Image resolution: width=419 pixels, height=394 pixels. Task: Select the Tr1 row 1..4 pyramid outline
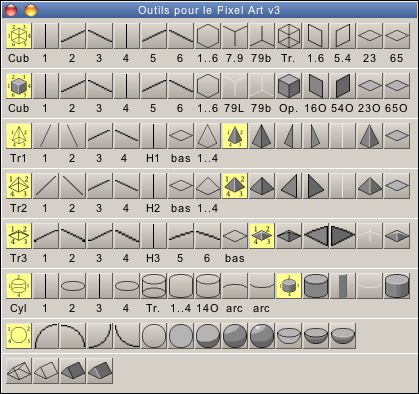click(208, 136)
